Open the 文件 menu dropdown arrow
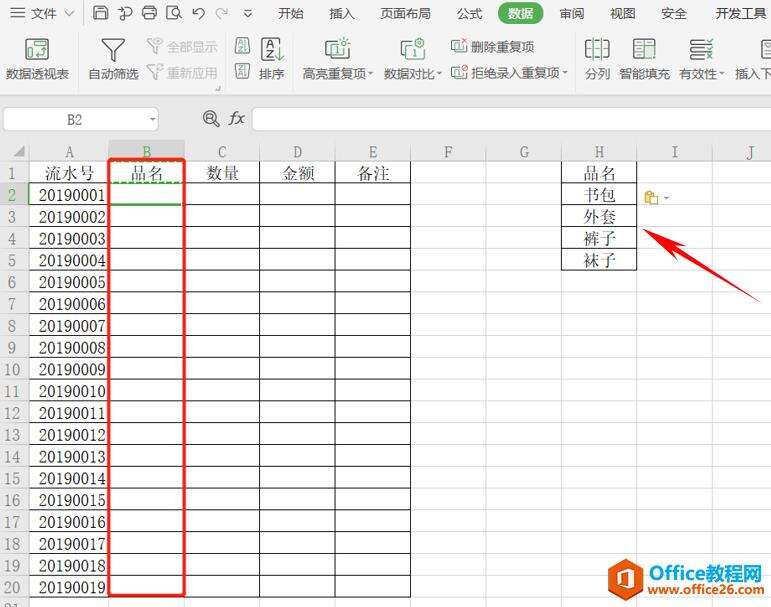Image resolution: width=771 pixels, height=607 pixels. click(70, 14)
